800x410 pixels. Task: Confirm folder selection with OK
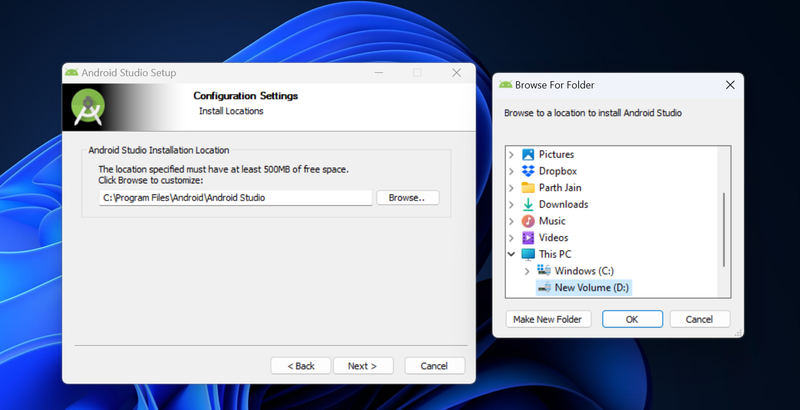tap(632, 319)
